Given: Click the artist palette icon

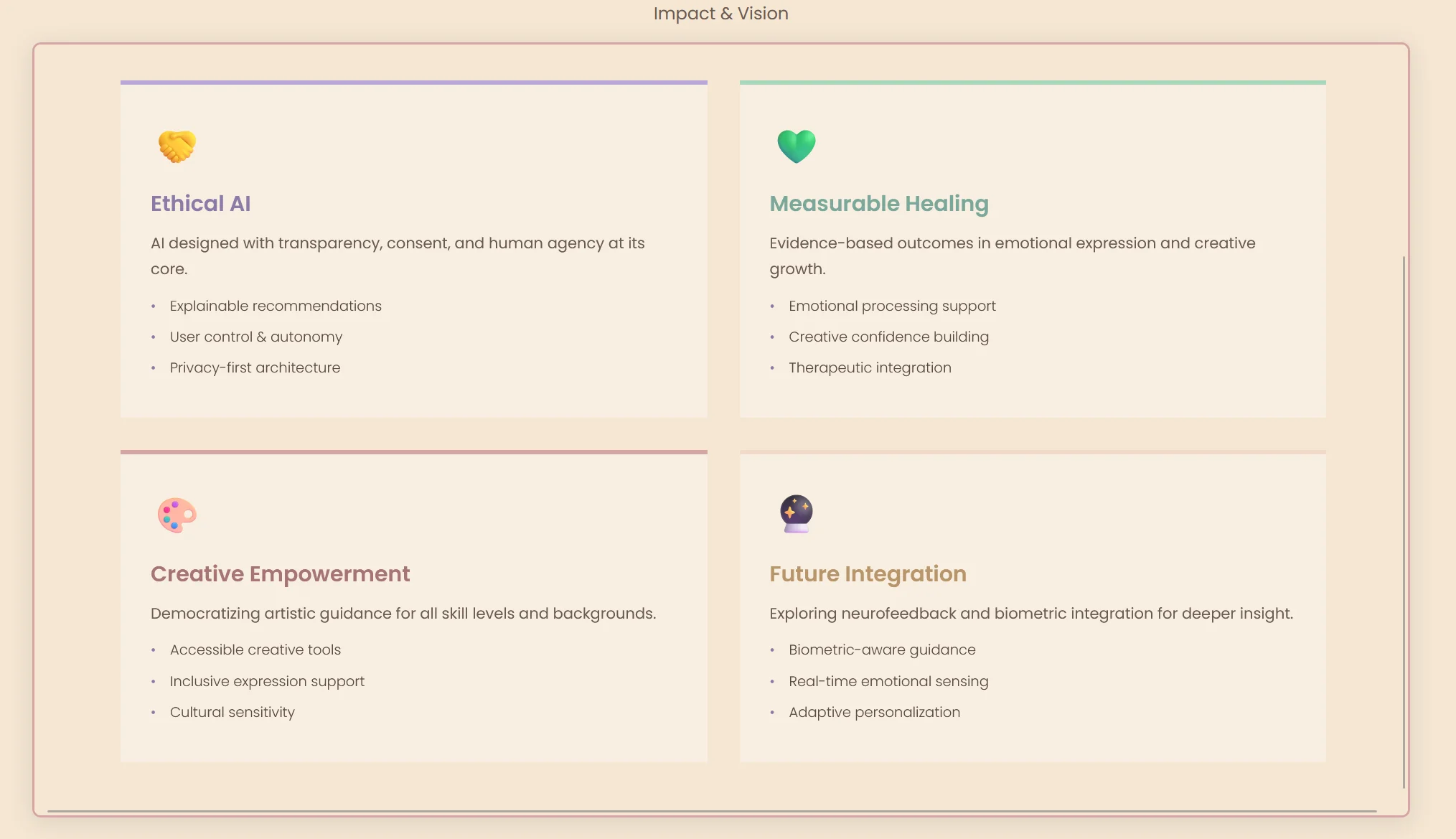Looking at the screenshot, I should 177,515.
